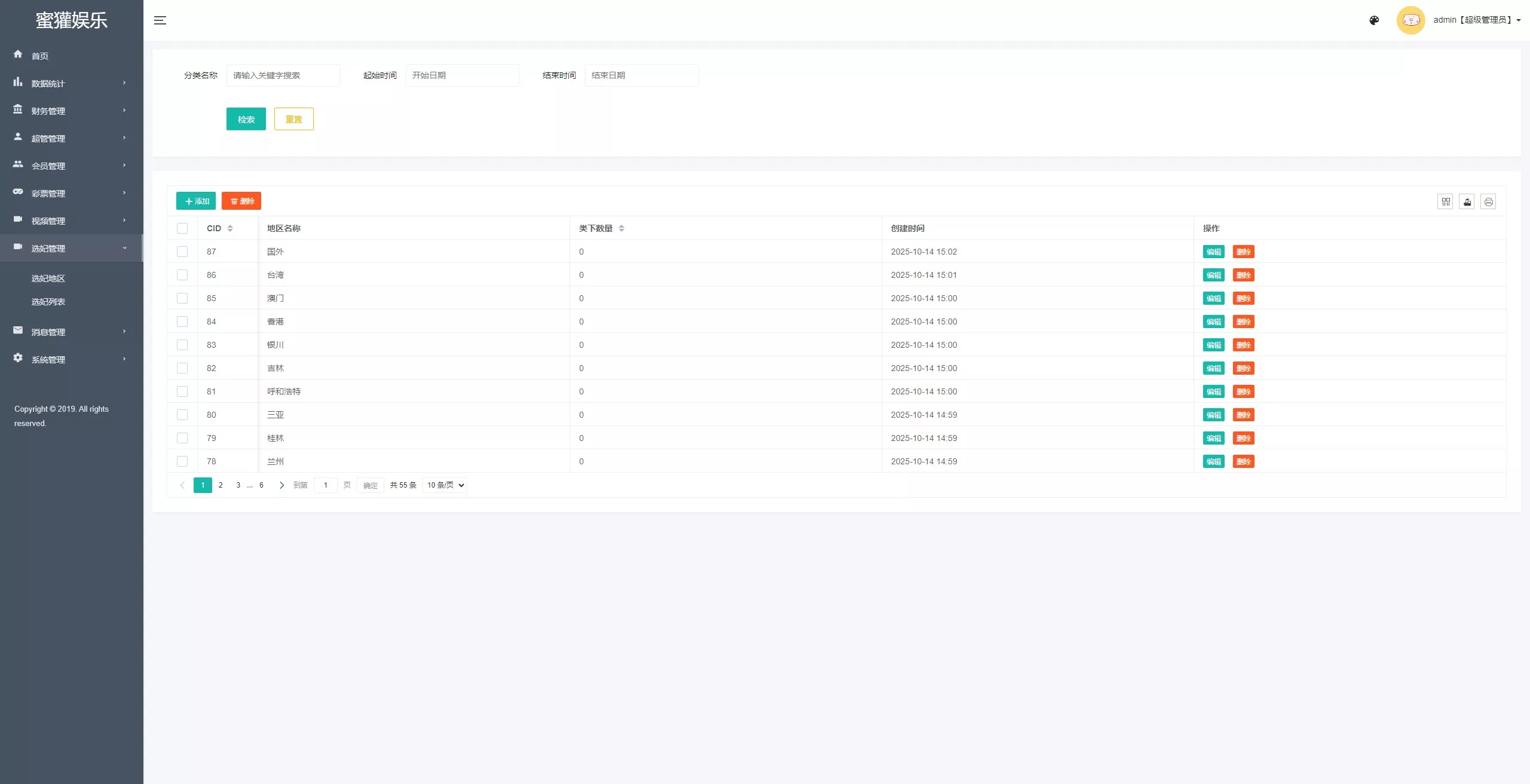
Task: Focus the 开始日期 date field
Action: [x=462, y=75]
